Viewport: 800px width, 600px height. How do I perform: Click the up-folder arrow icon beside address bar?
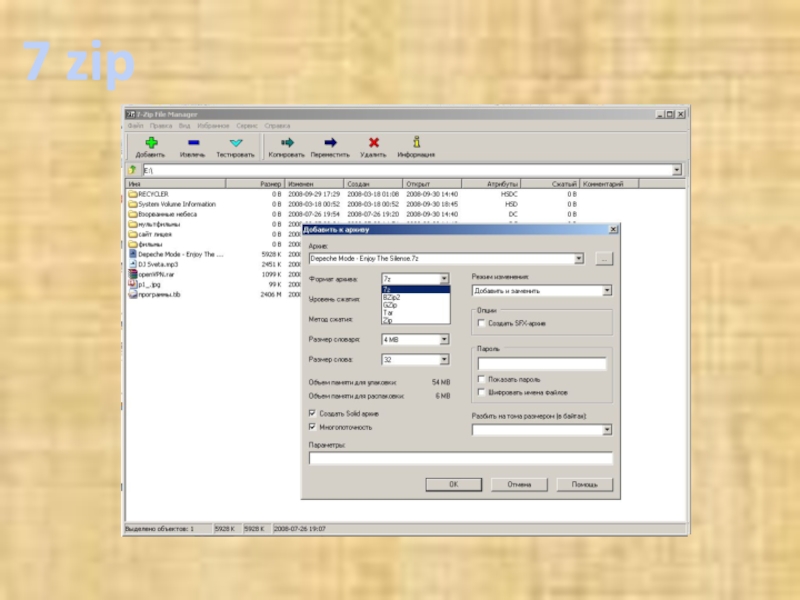coord(133,170)
